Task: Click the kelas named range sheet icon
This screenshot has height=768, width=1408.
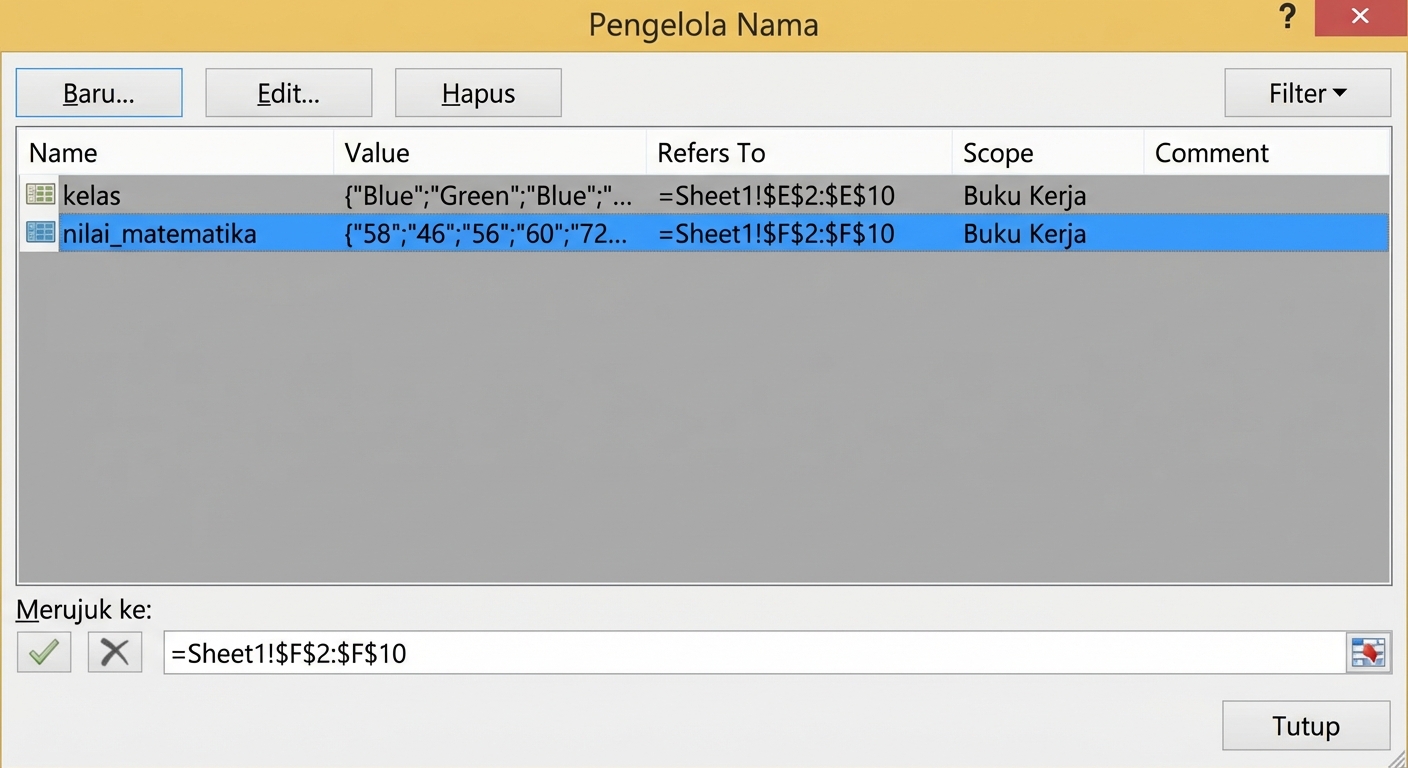Action: point(38,194)
